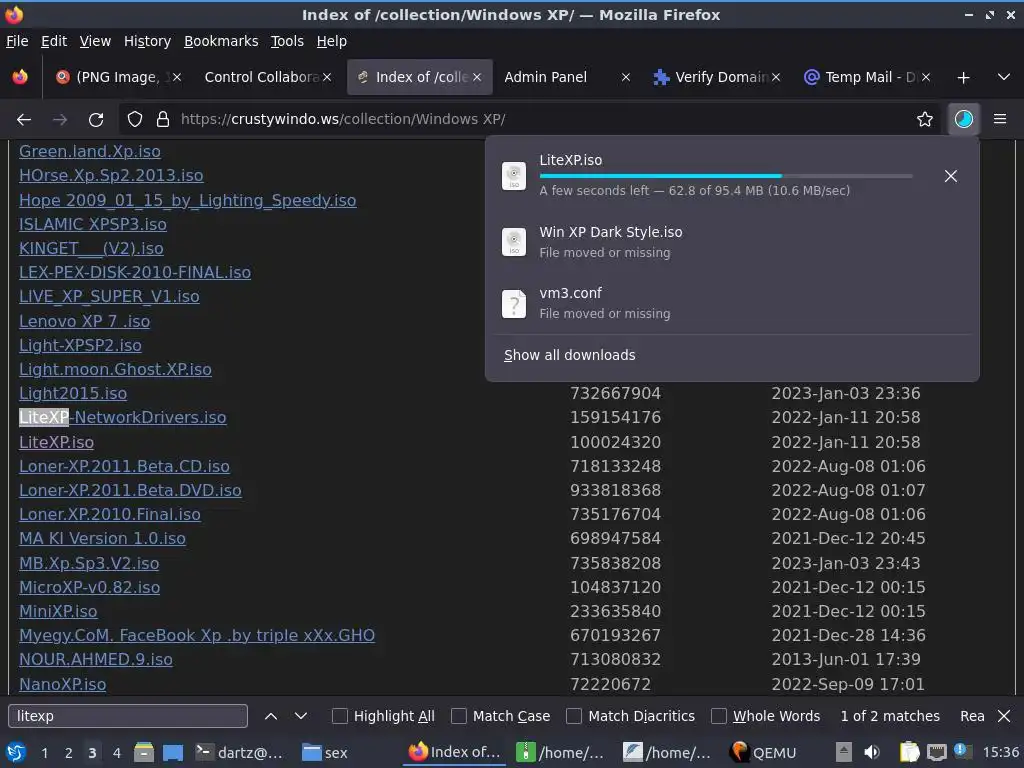Bookmark this page with the star
1024x768 pixels.
(924, 119)
